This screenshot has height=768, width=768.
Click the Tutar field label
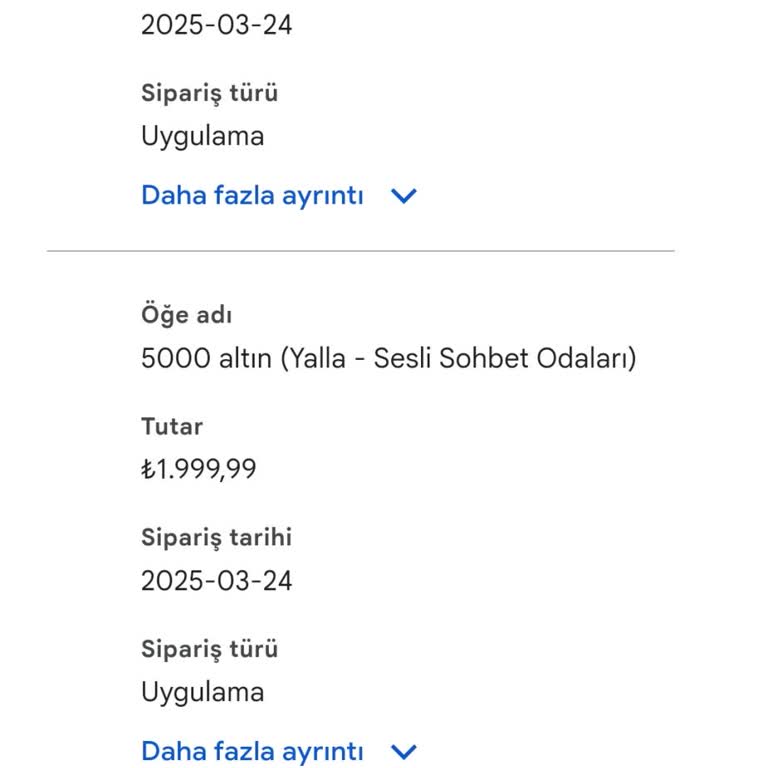point(172,426)
